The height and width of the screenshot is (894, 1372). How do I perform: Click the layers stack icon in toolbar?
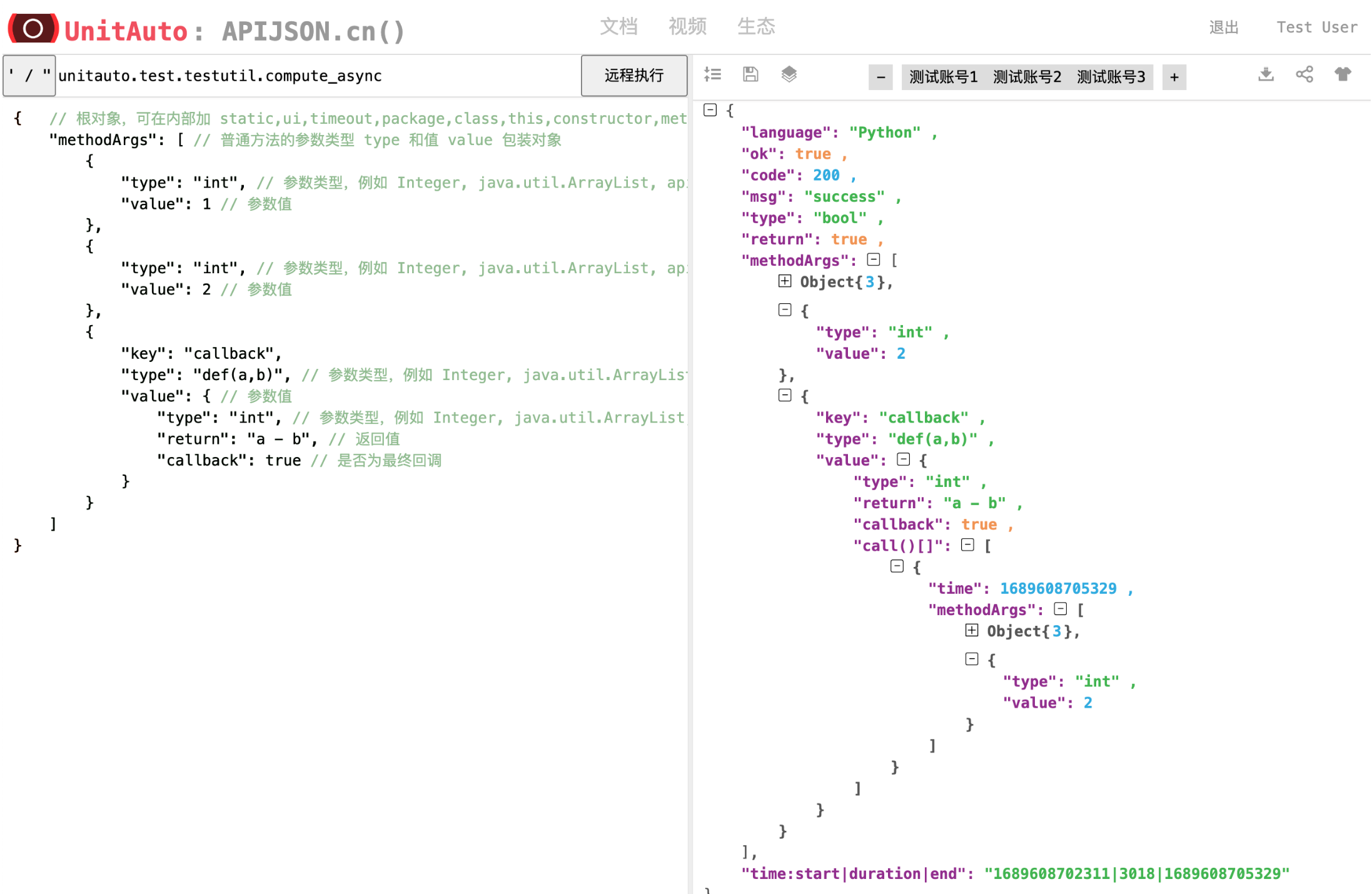click(x=789, y=74)
